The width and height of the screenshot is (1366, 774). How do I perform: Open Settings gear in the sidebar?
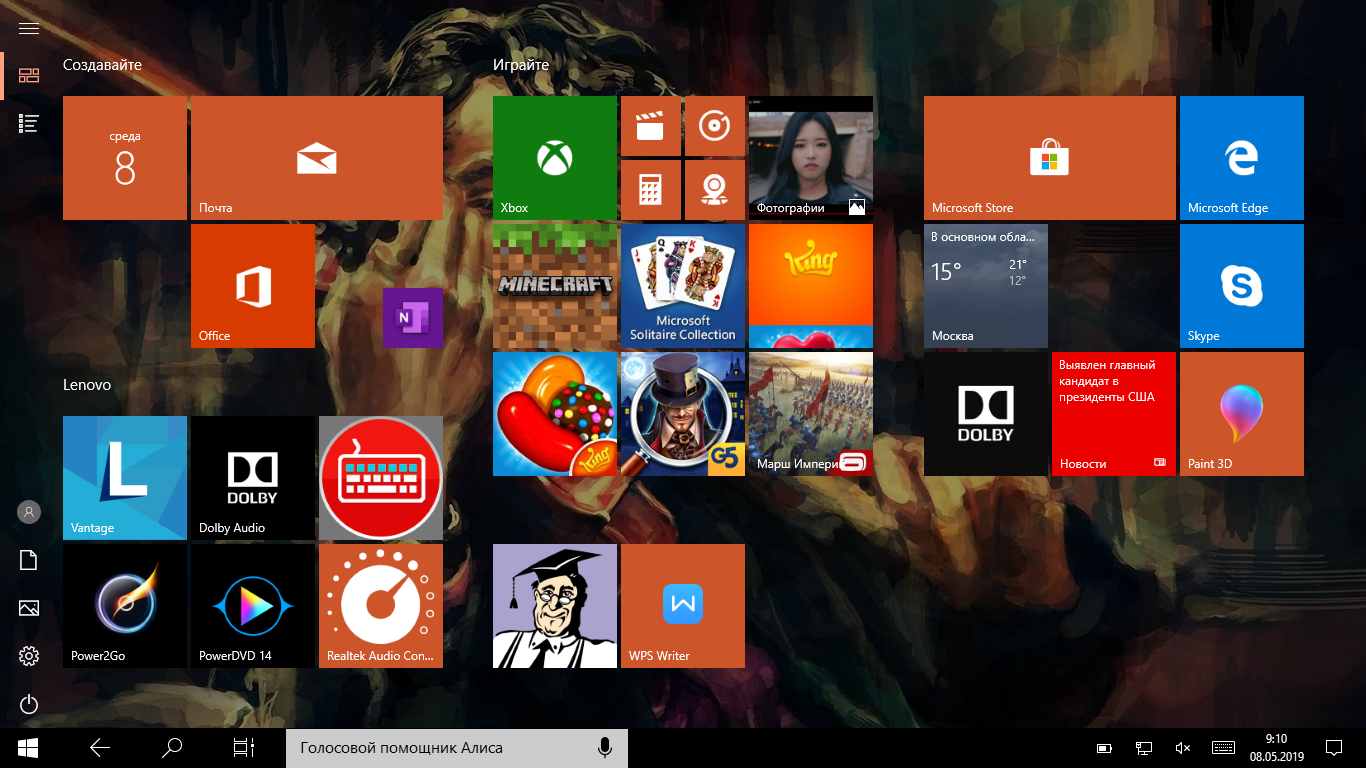tap(29, 656)
